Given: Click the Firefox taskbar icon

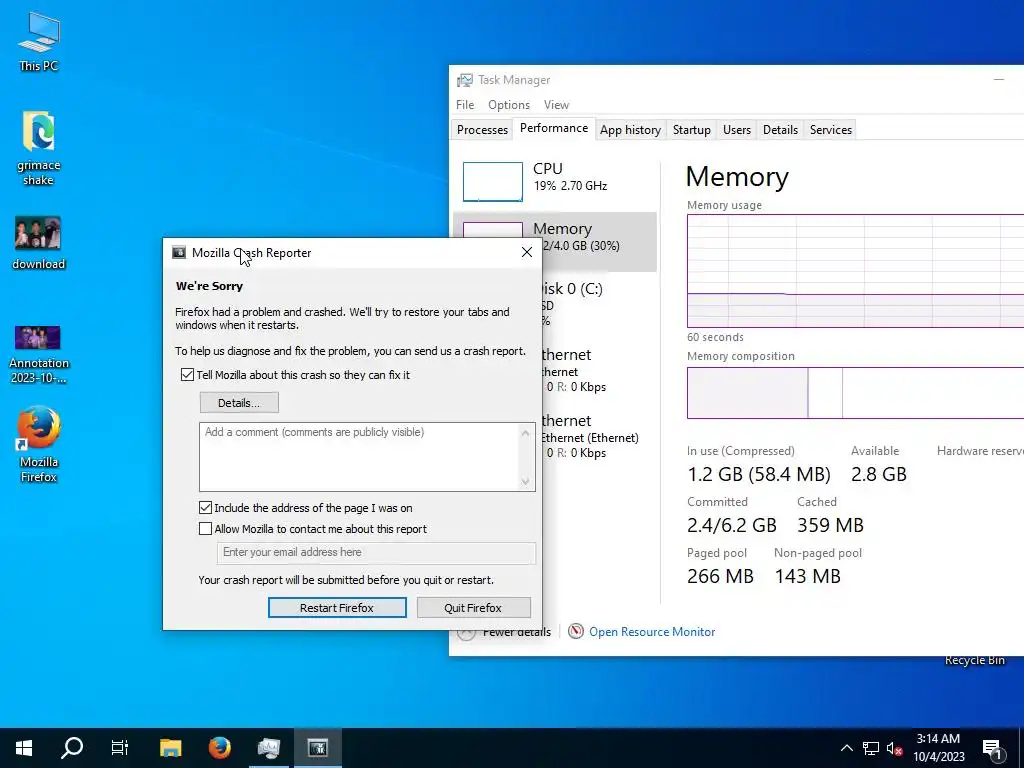Looking at the screenshot, I should pos(219,748).
